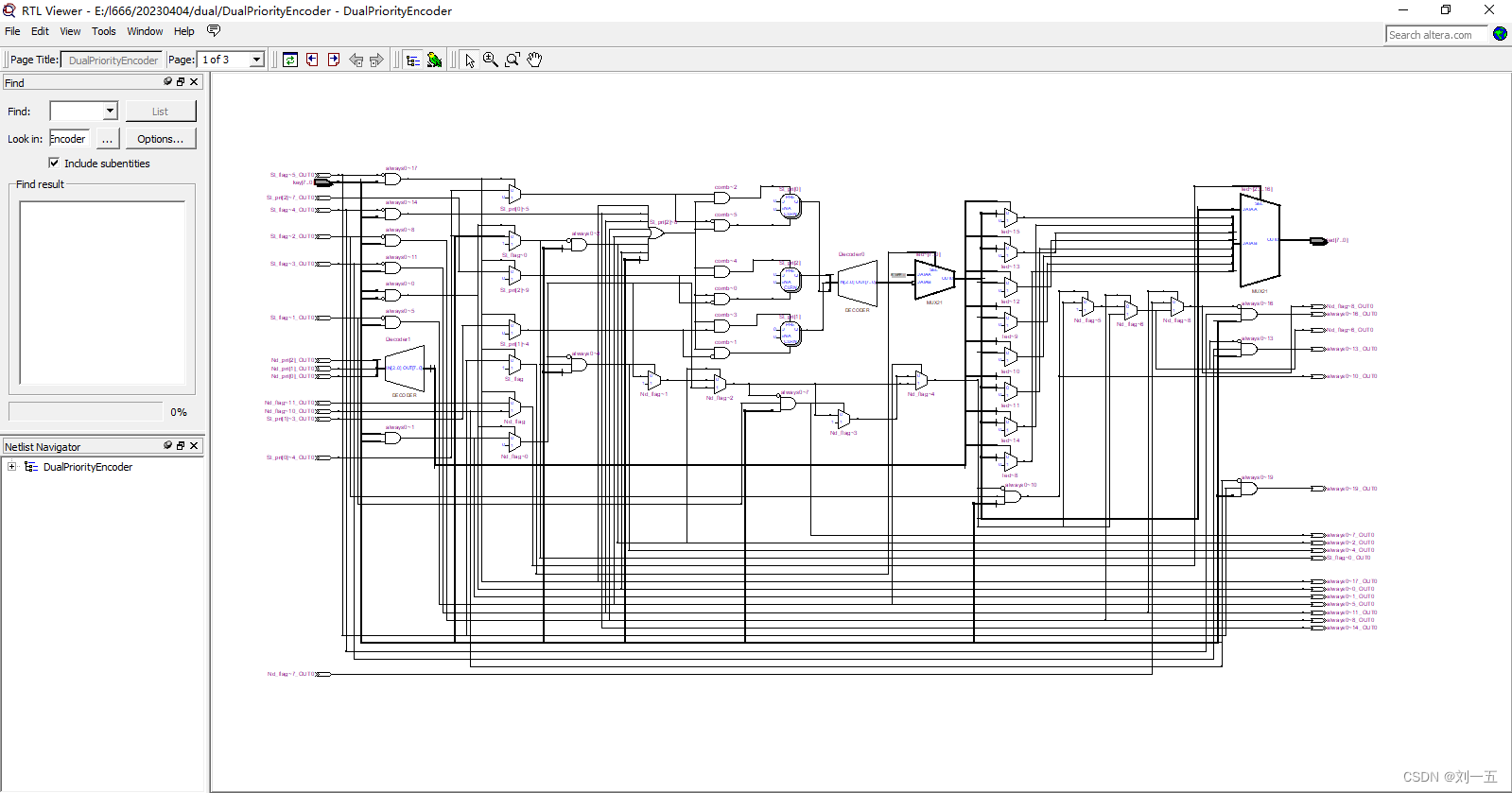Click the RTL Viewer app icon in title bar
The width and height of the screenshot is (1512, 793).
pos(9,10)
